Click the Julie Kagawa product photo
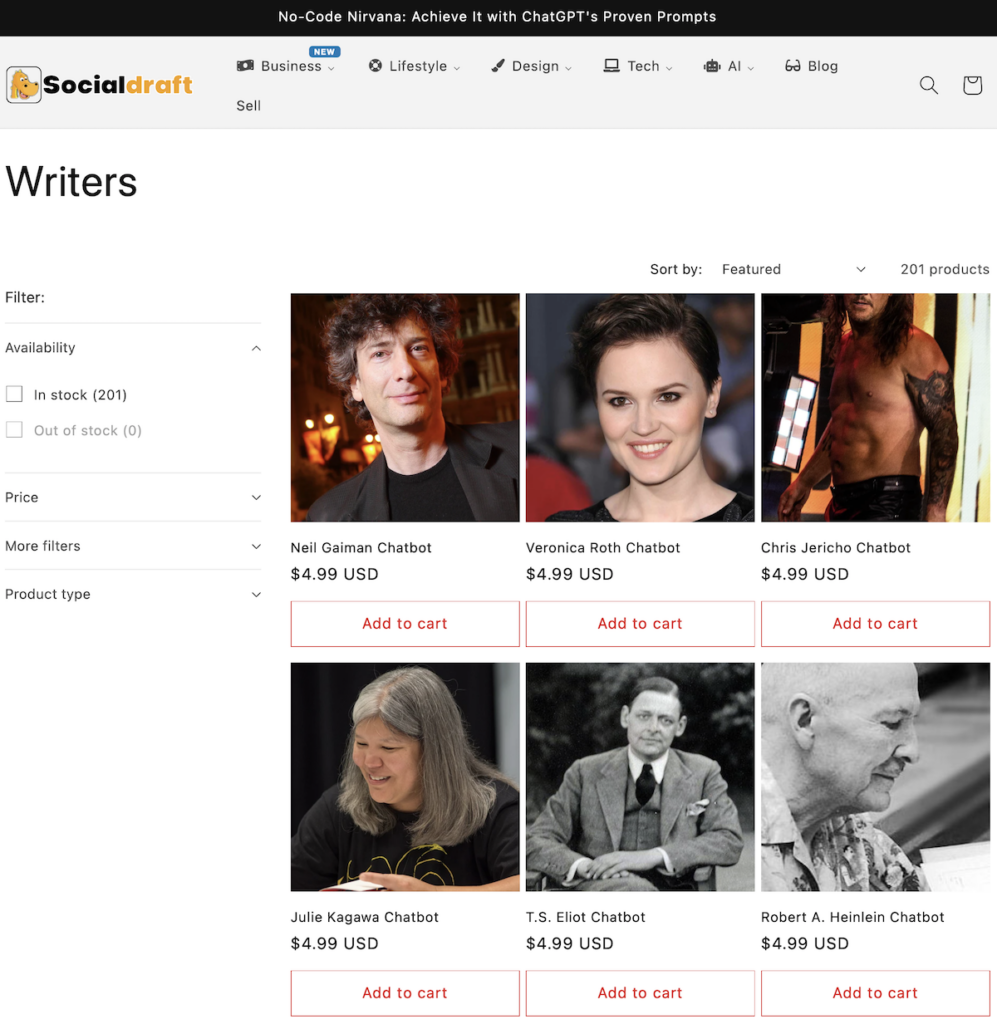The width and height of the screenshot is (997, 1024). (405, 777)
